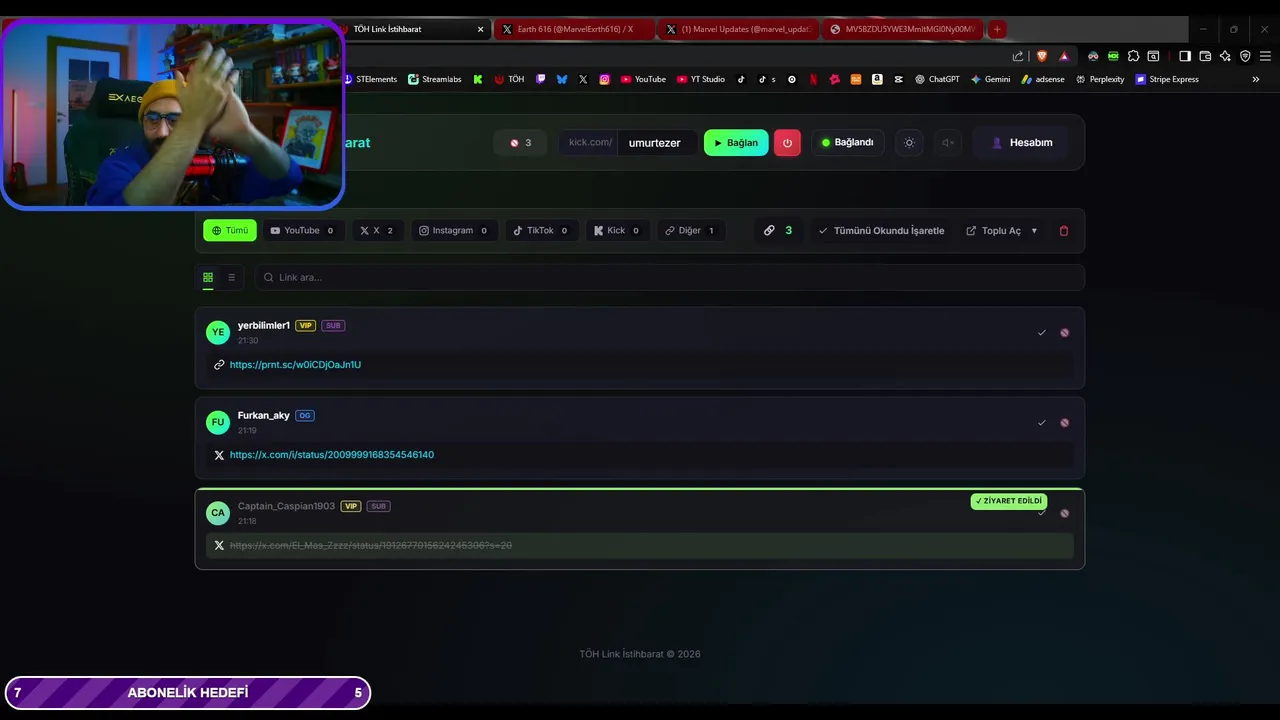Click the Bağlandı connection status indicator
This screenshot has width=1280, height=720.
click(x=847, y=143)
